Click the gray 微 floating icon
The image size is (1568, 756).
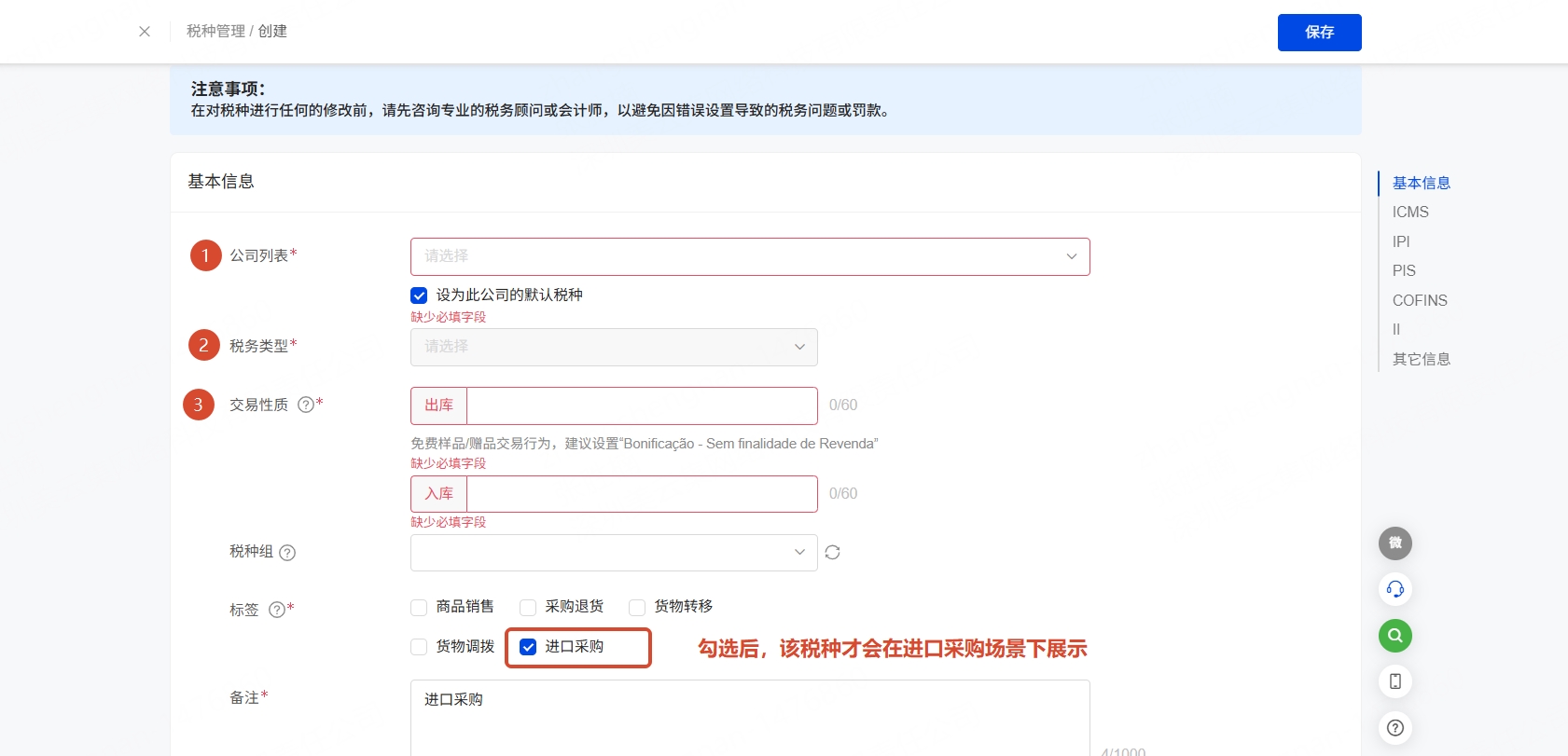click(1395, 543)
